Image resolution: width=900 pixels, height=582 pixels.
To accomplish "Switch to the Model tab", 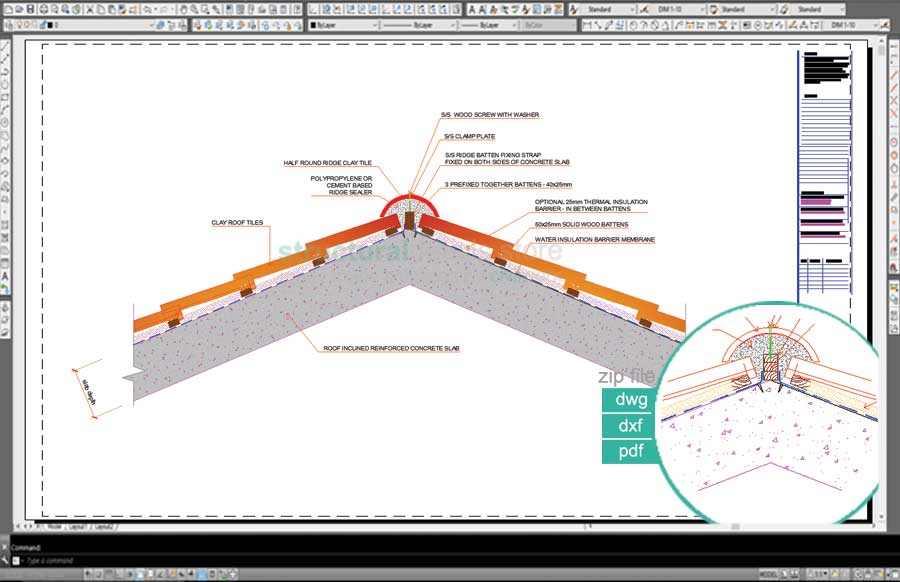I will [x=54, y=526].
